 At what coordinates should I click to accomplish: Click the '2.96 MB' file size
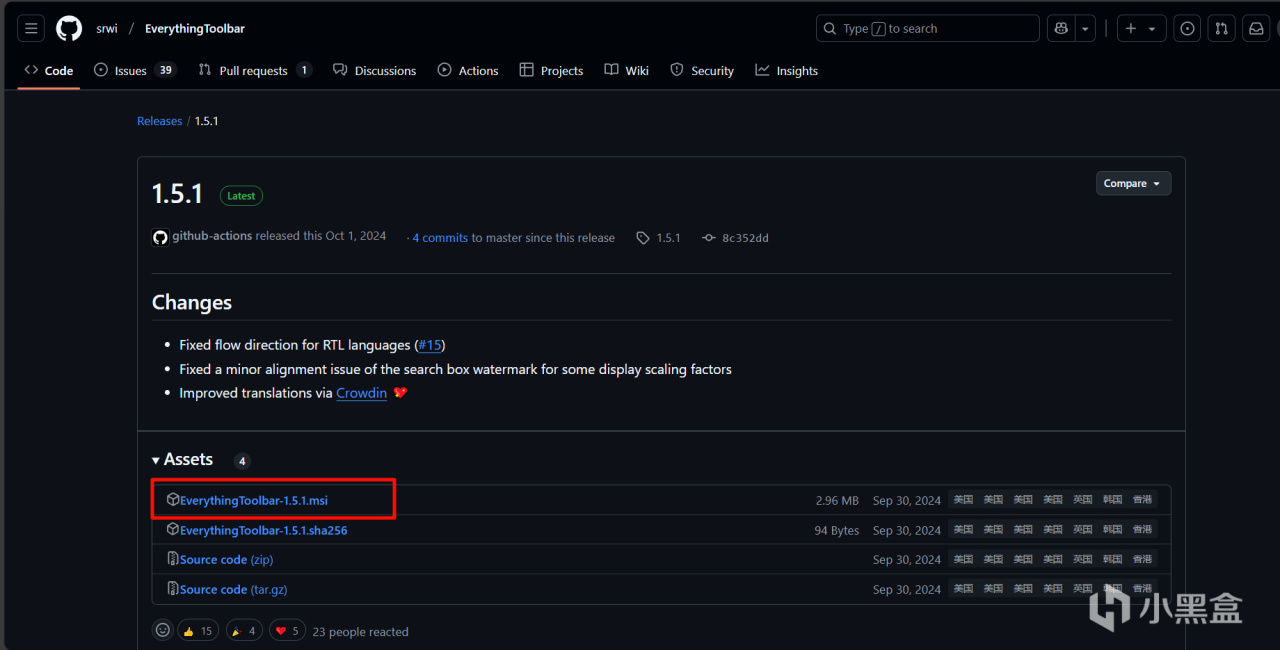[837, 501]
